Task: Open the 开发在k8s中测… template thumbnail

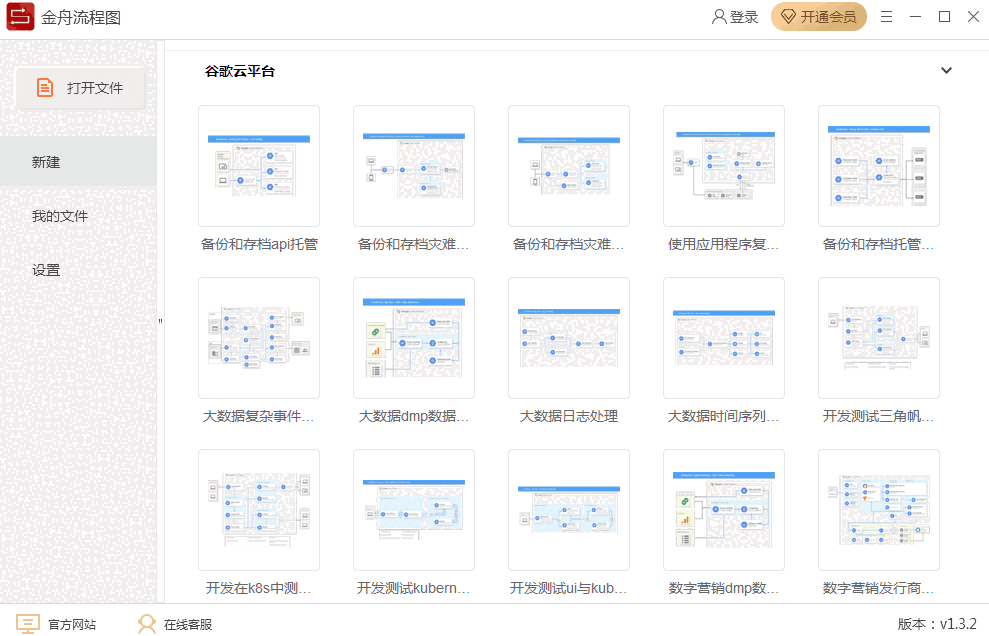Action: click(x=259, y=510)
